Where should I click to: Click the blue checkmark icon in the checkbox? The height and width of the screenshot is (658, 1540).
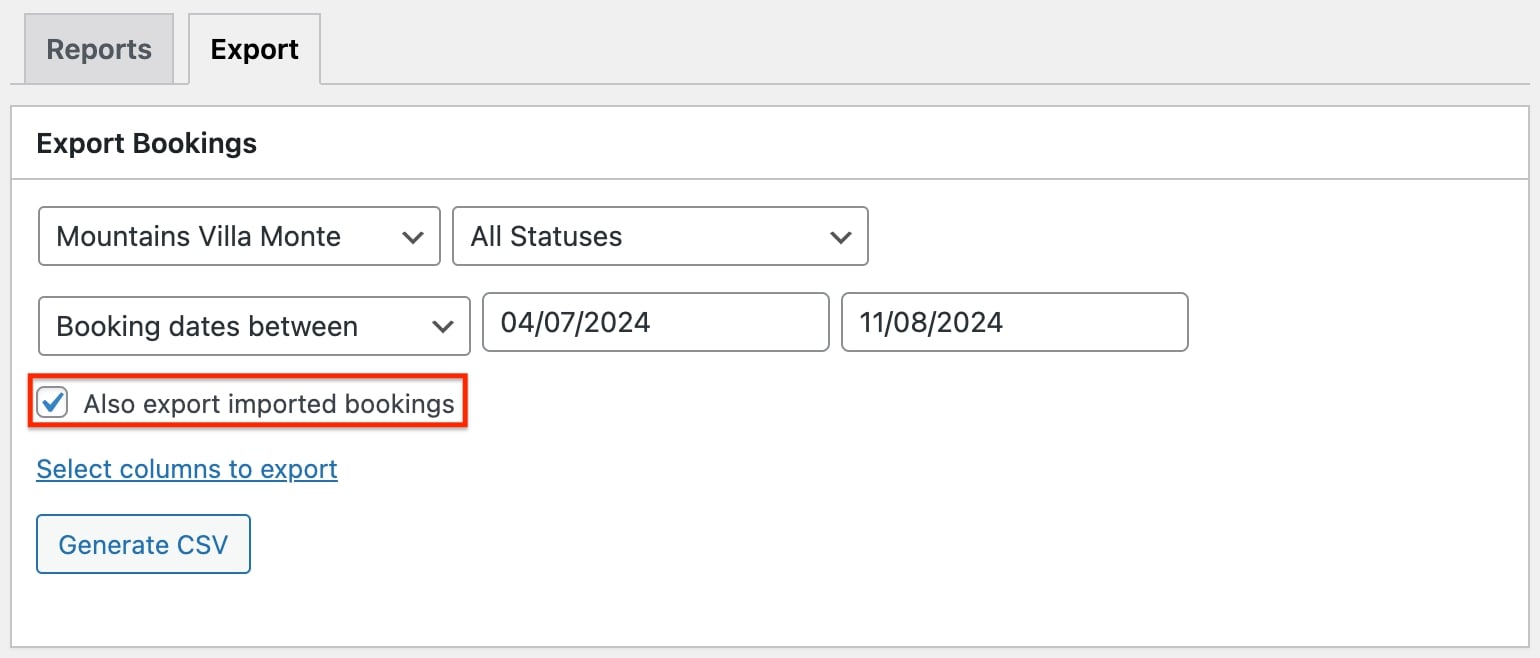(x=53, y=402)
